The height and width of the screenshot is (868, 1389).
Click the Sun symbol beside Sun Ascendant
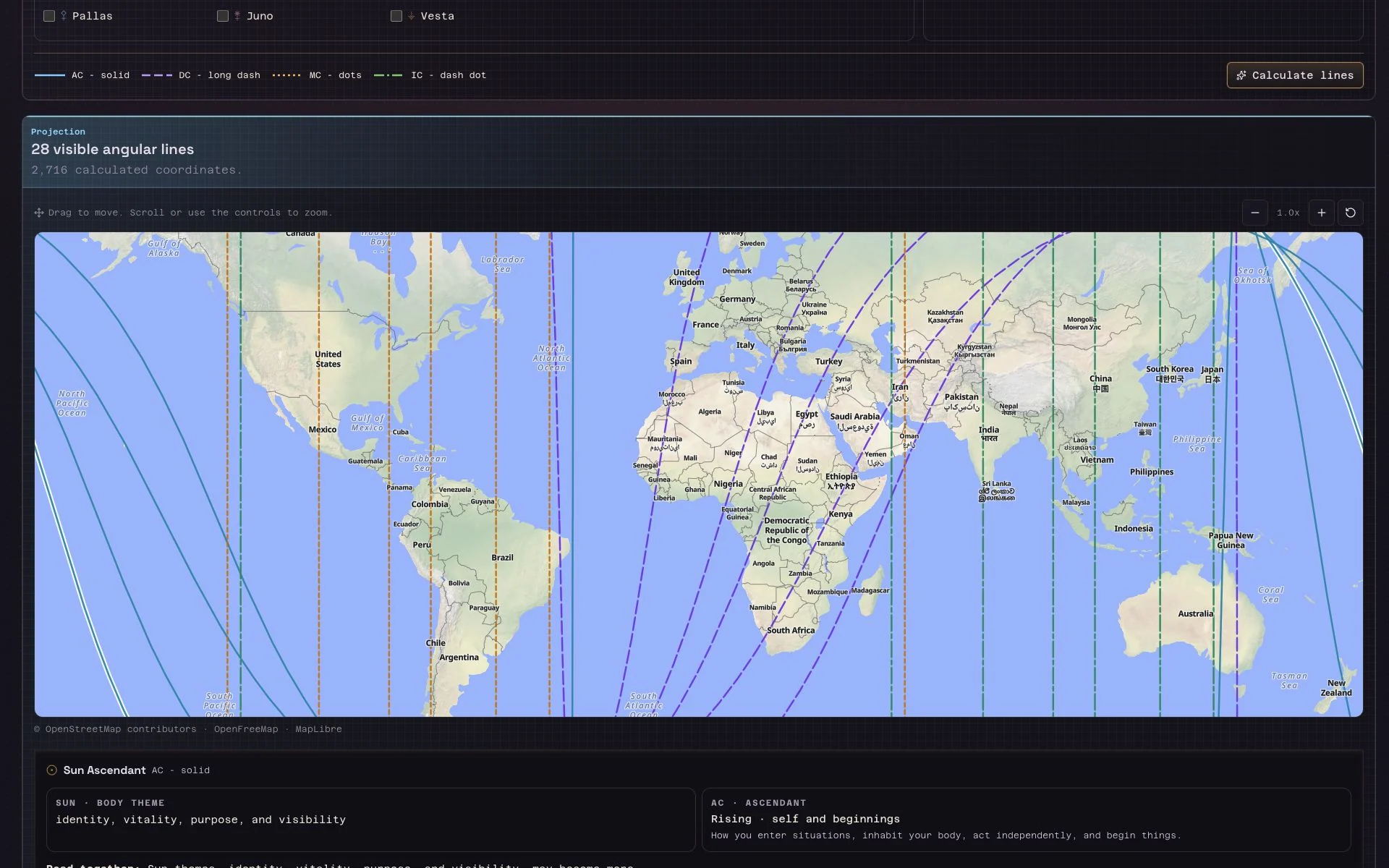point(52,770)
